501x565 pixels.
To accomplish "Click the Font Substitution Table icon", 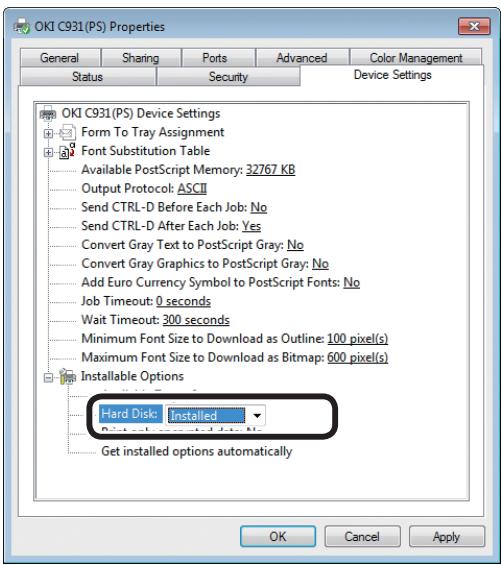I will pyautogui.click(x=67, y=151).
